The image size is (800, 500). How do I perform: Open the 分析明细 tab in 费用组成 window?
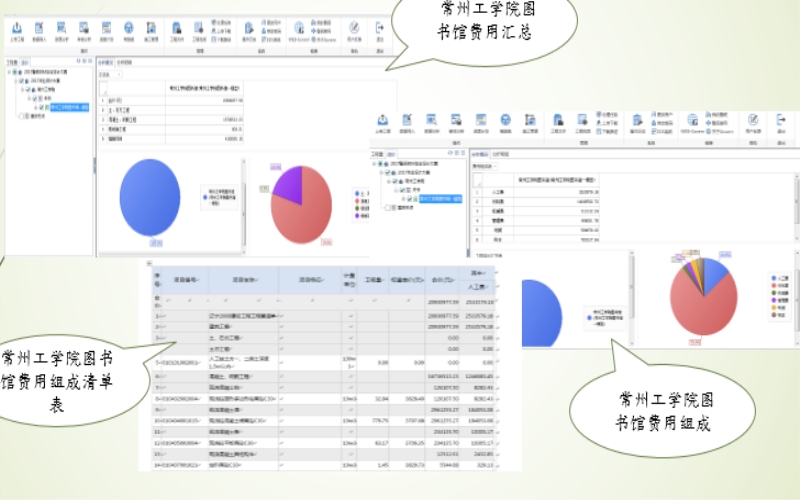click(501, 154)
